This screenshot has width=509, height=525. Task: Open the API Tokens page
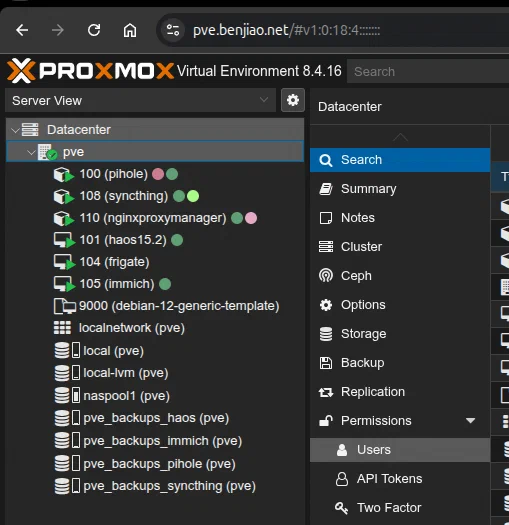click(400, 479)
